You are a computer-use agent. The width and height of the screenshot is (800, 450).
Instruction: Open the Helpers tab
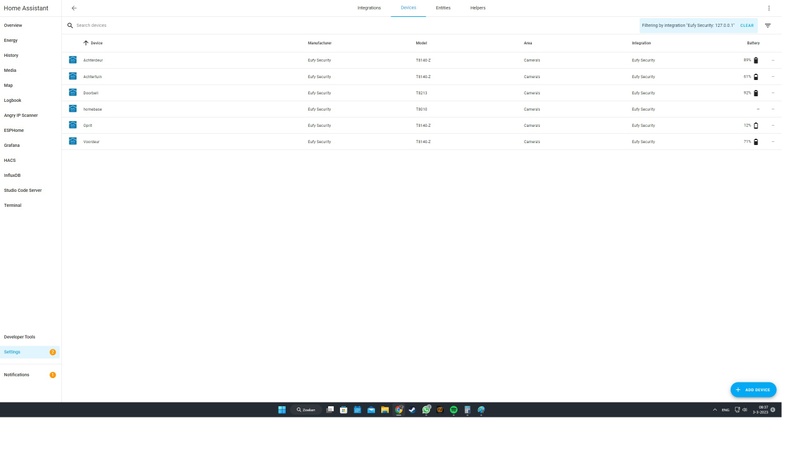(478, 8)
